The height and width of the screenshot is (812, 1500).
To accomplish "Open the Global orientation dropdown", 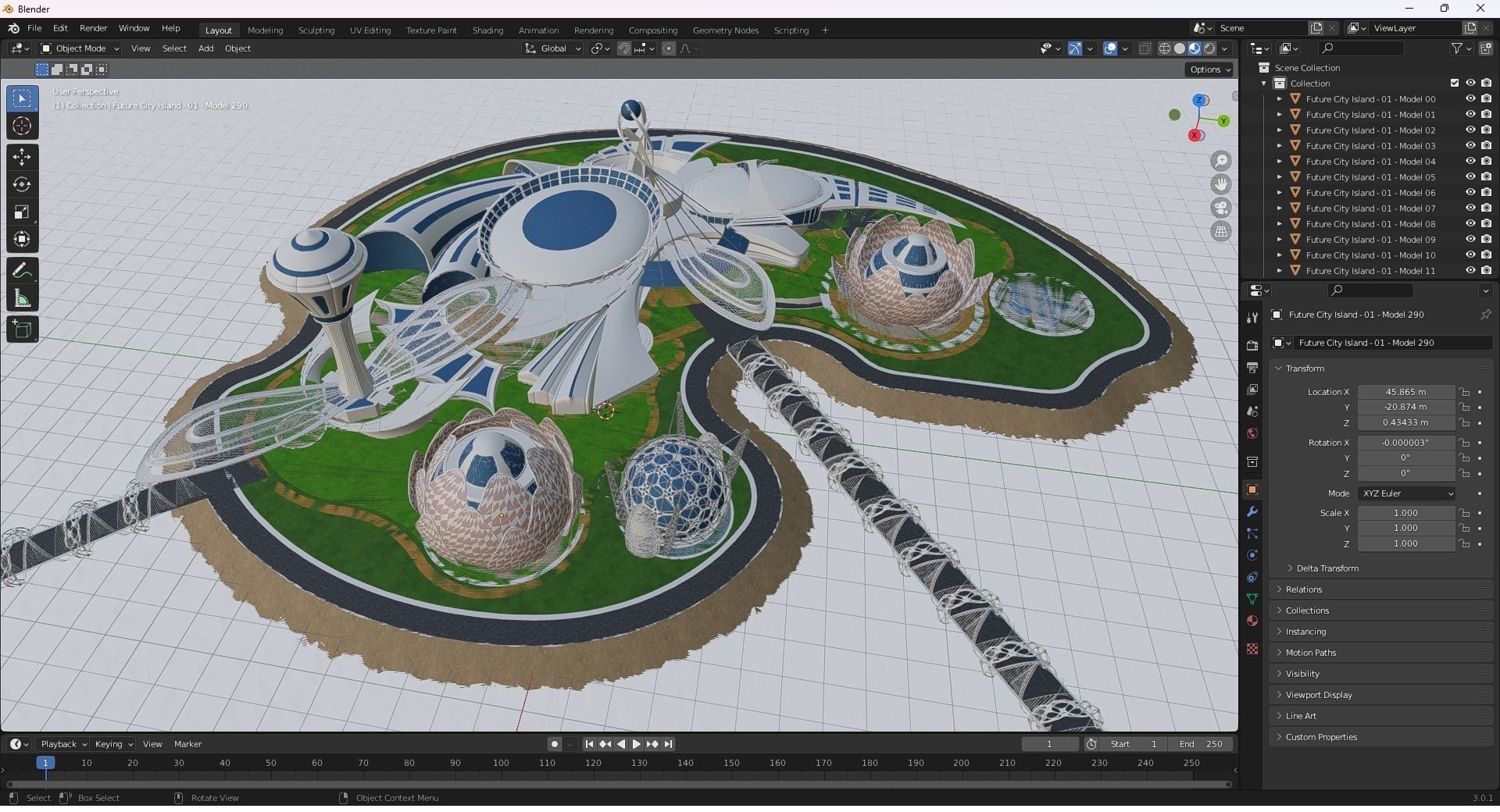I will (x=552, y=48).
